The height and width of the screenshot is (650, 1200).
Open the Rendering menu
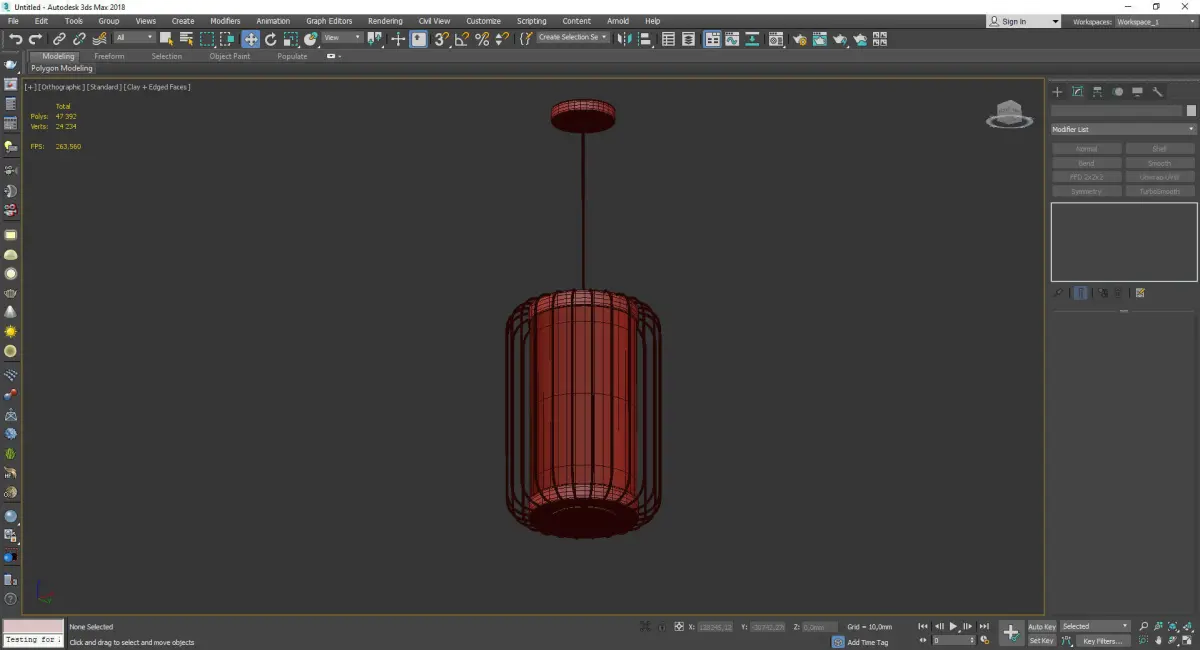click(384, 21)
